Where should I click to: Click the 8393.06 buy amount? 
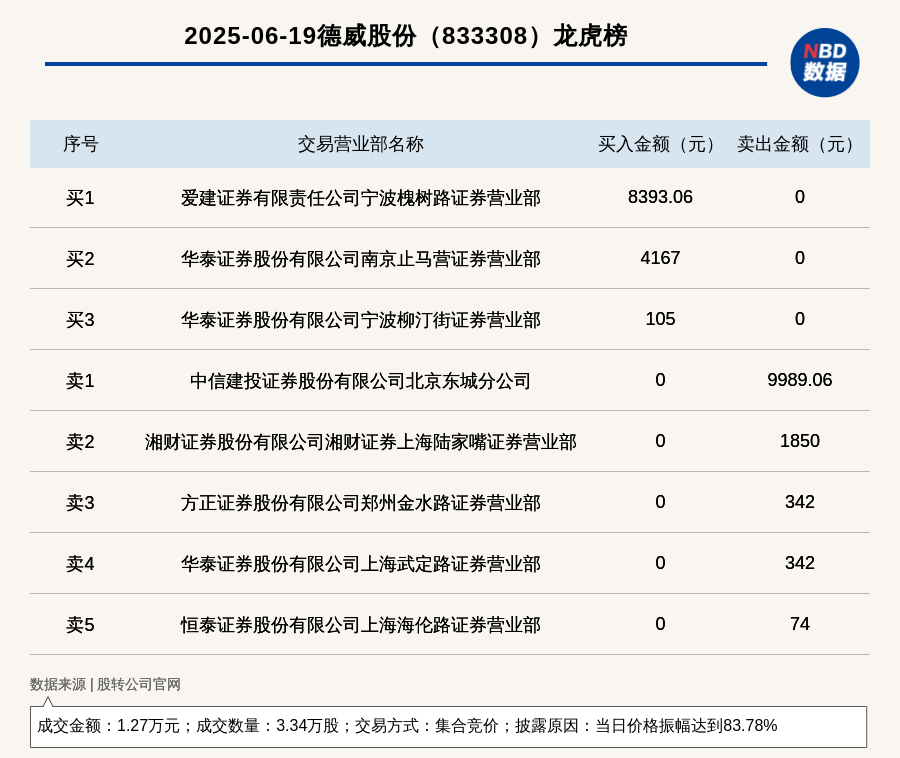coord(660,197)
